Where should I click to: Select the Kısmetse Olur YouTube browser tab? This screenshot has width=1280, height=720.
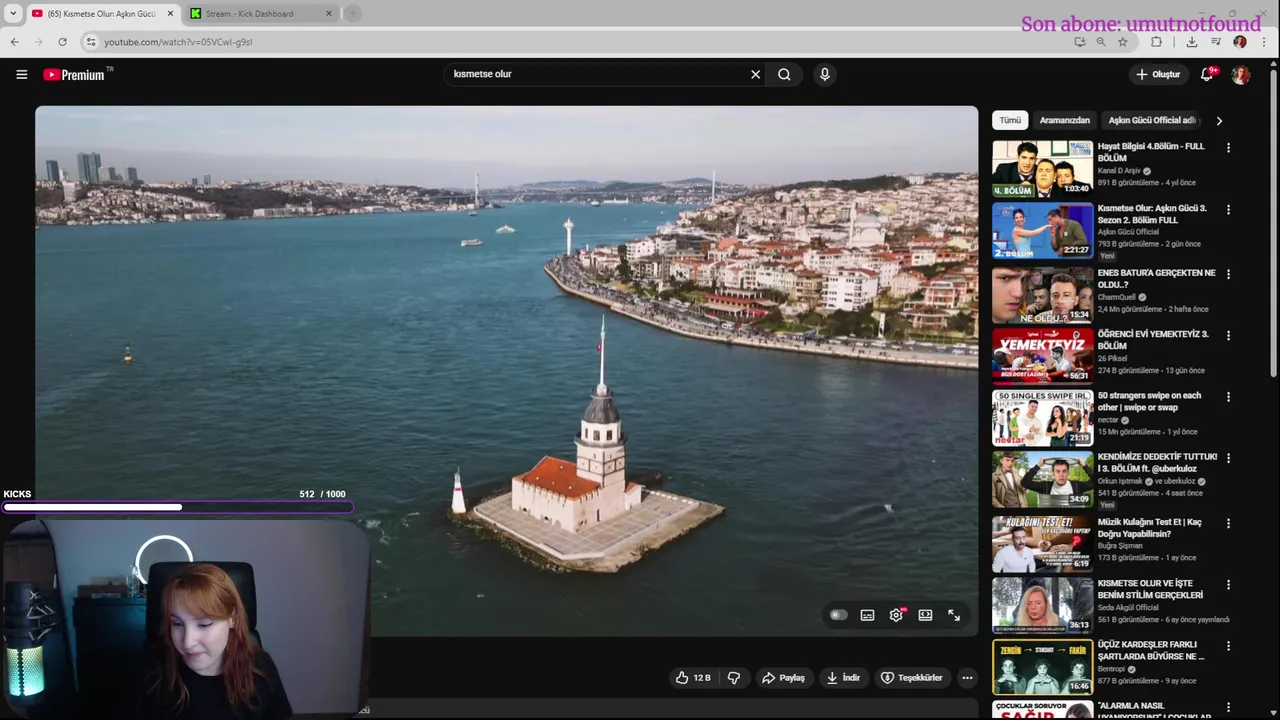[100, 13]
